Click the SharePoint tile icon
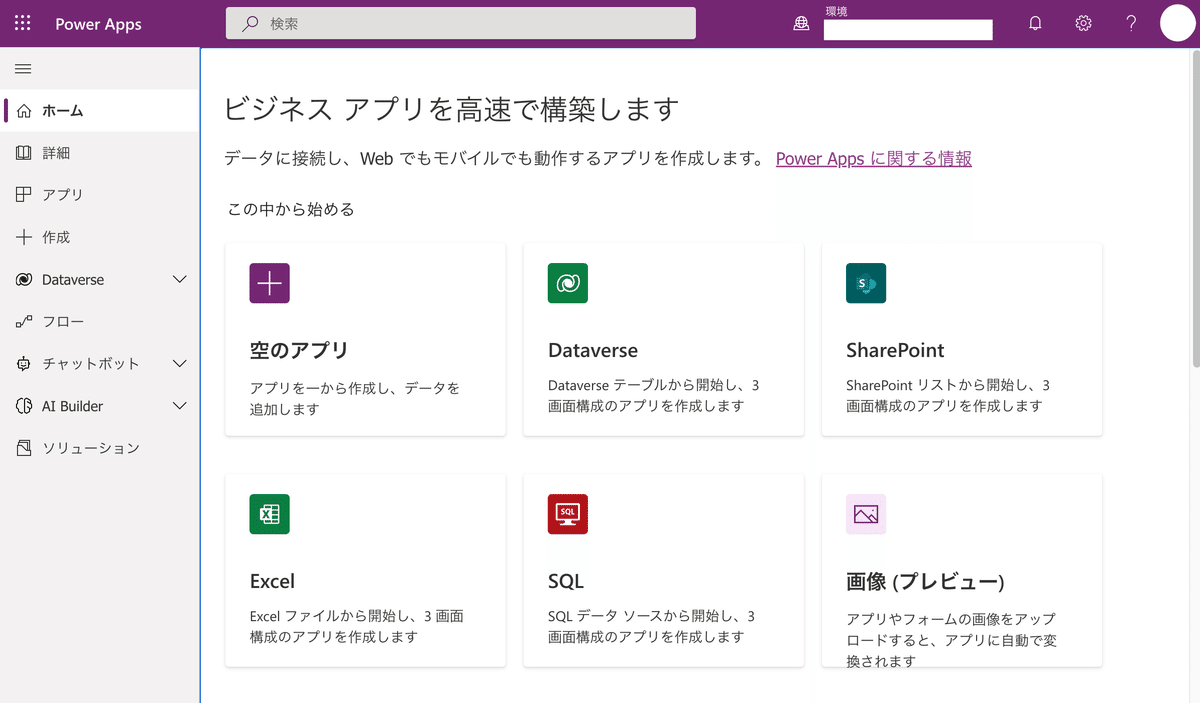 tap(866, 283)
